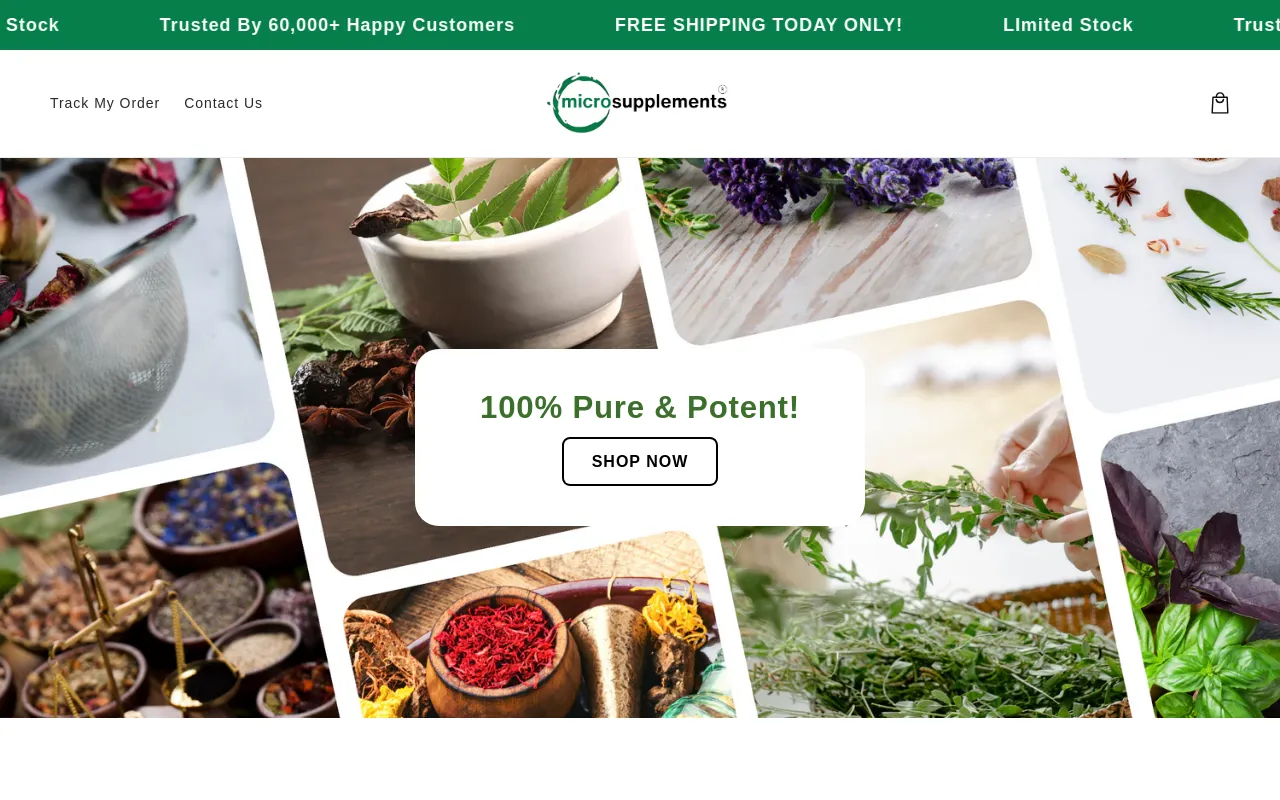Viewport: 1280px width, 800px height.
Task: Click the 100% Pure & Potent heading
Action: (640, 407)
